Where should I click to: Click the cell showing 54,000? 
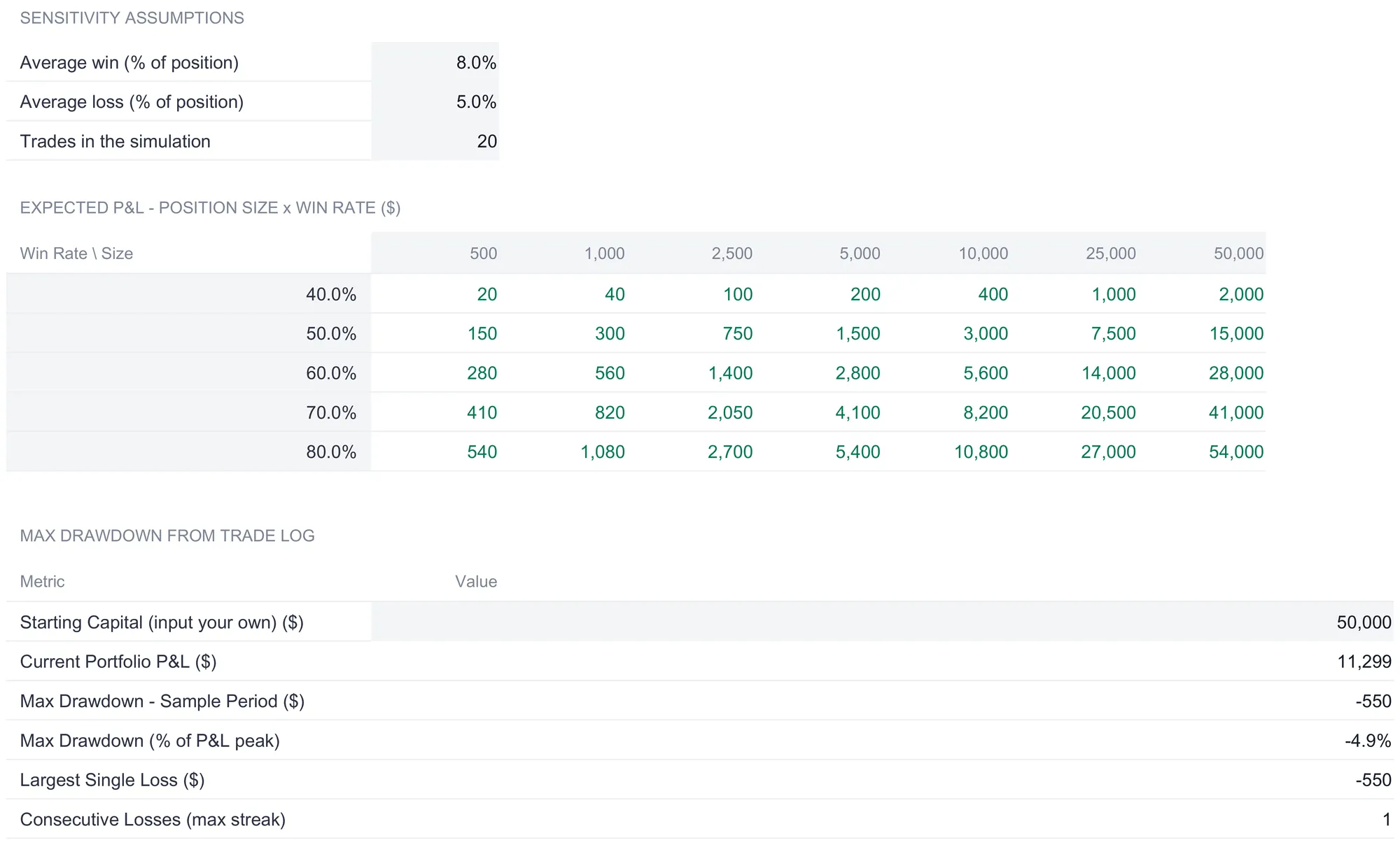1237,451
